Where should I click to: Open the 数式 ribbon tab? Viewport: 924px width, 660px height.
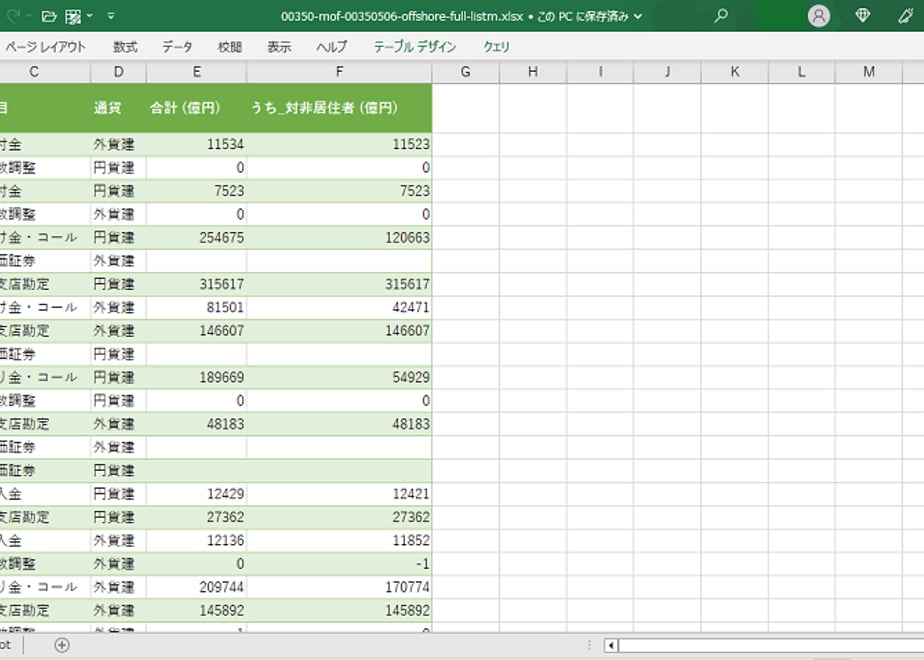(x=125, y=47)
